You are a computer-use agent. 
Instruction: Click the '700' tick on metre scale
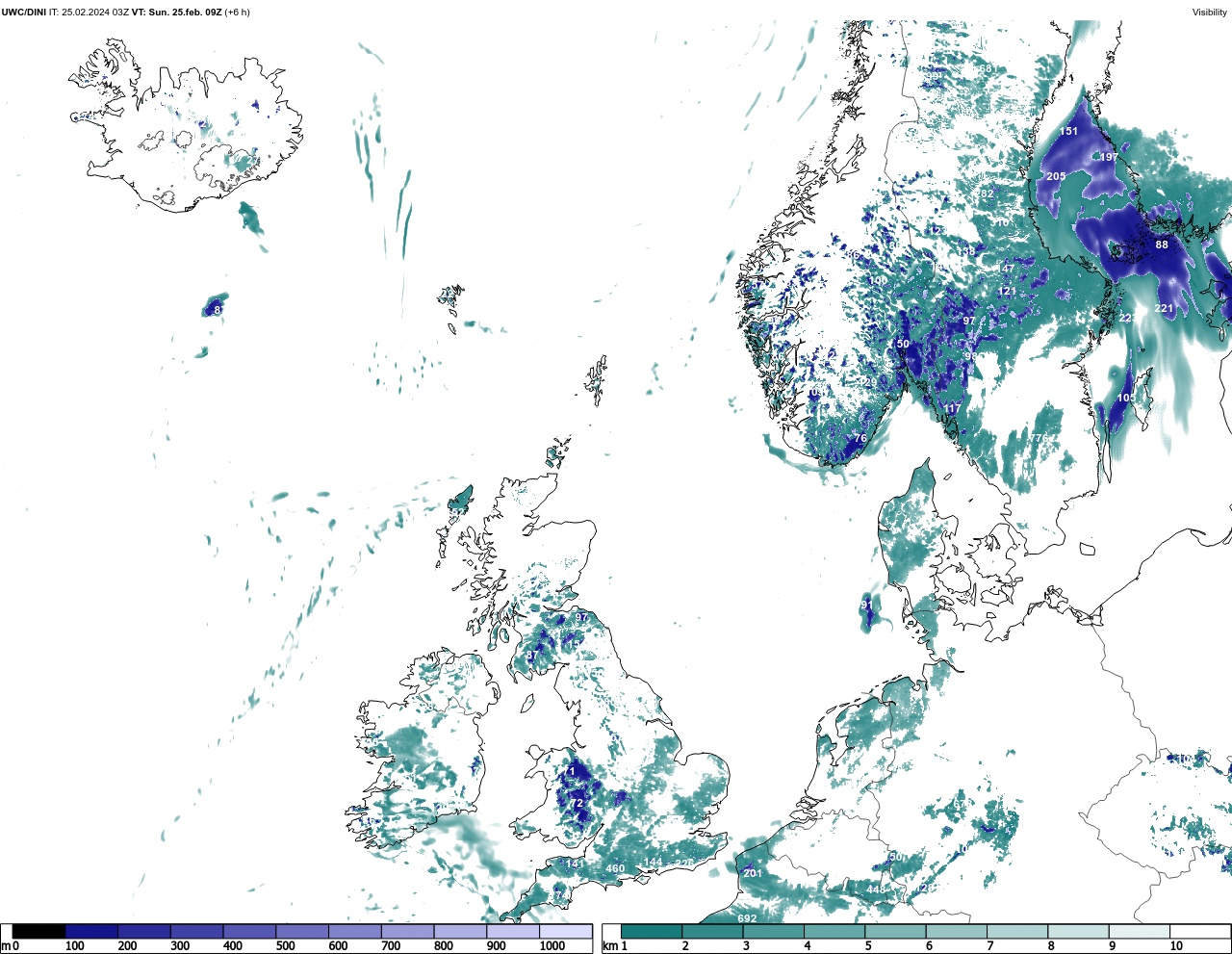[x=391, y=946]
